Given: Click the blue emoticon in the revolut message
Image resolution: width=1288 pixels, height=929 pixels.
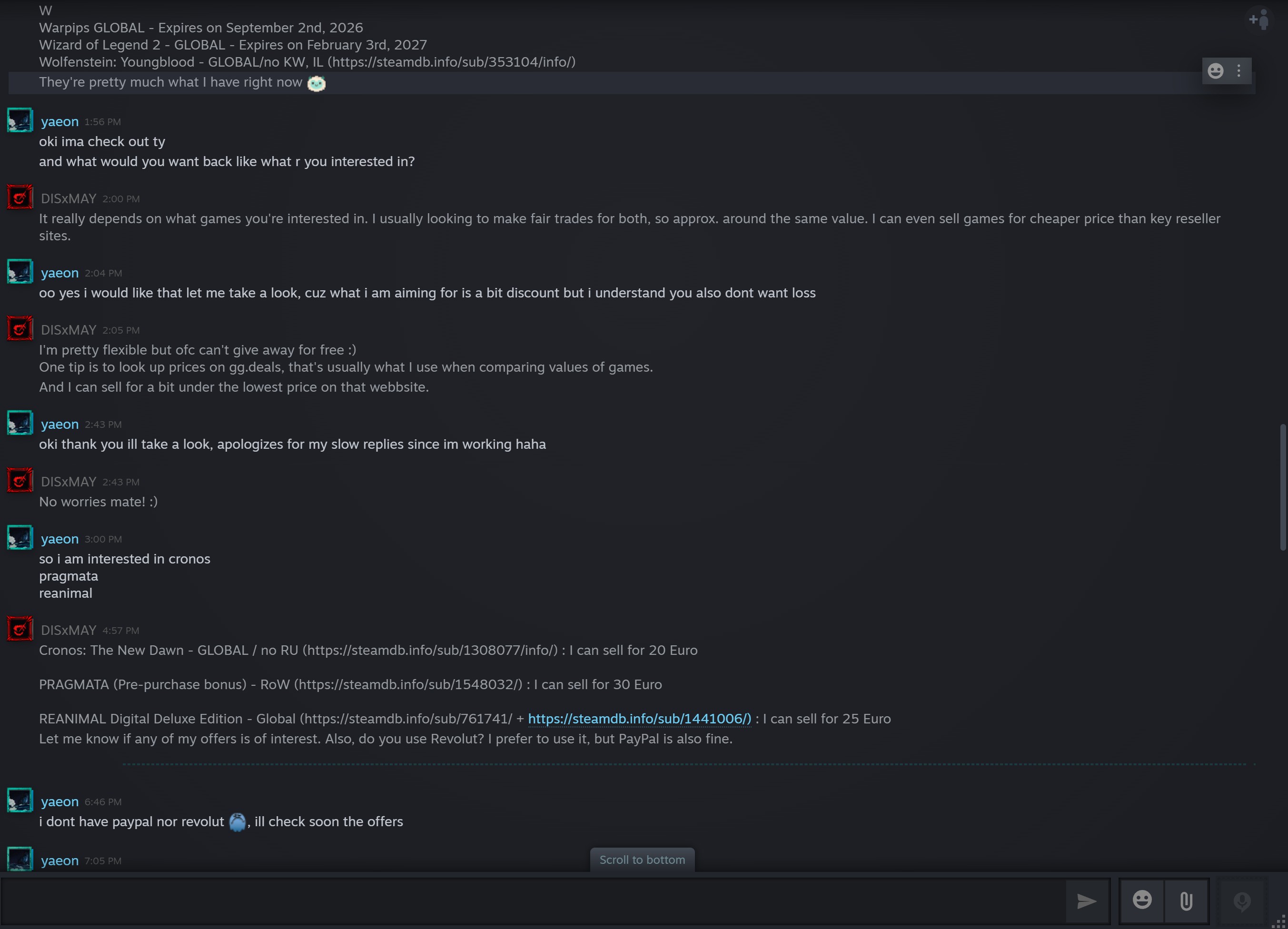Looking at the screenshot, I should coord(238,821).
